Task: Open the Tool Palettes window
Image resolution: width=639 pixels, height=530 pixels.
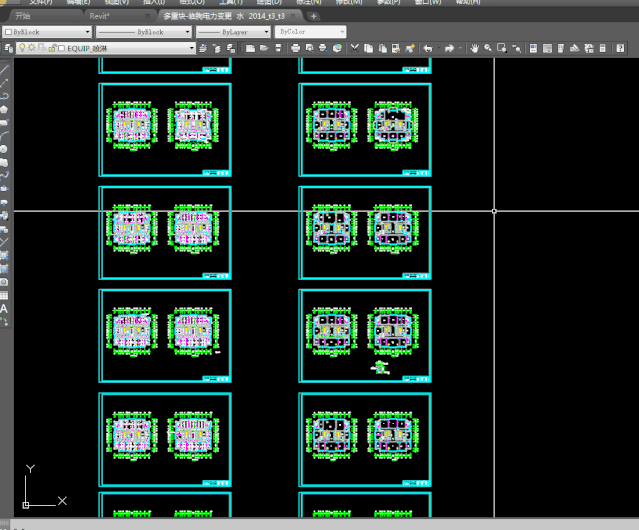Action: click(x=561, y=48)
